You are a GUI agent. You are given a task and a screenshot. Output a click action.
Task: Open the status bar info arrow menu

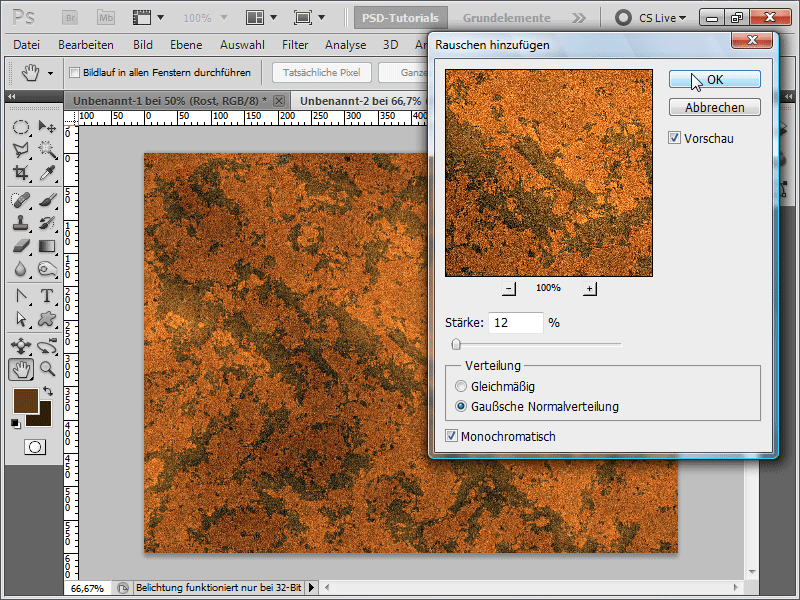pyautogui.click(x=311, y=588)
